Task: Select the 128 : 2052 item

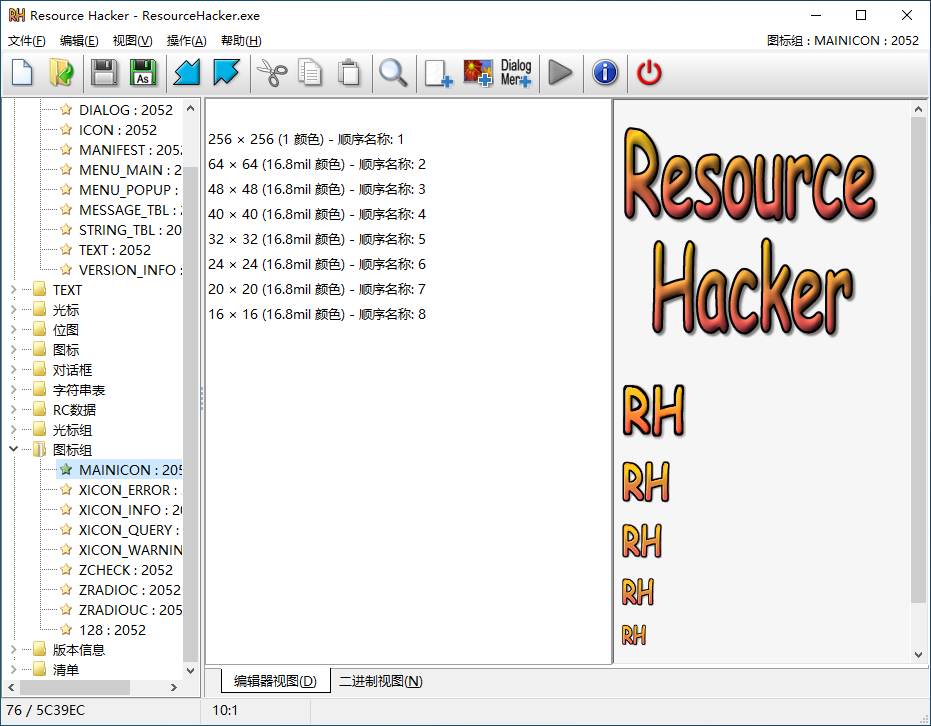Action: pos(103,630)
